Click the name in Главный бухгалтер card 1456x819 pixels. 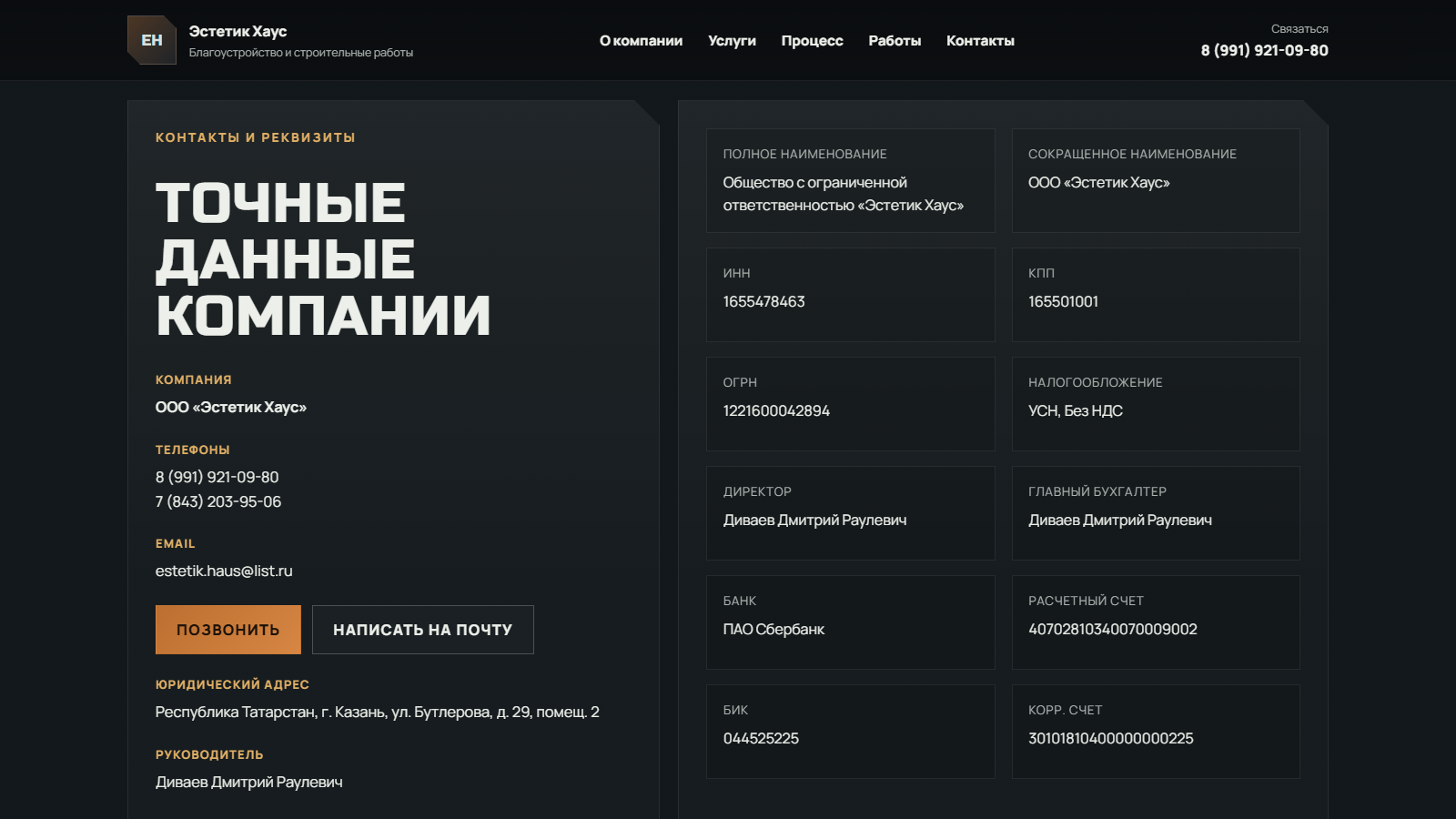pos(1120,520)
